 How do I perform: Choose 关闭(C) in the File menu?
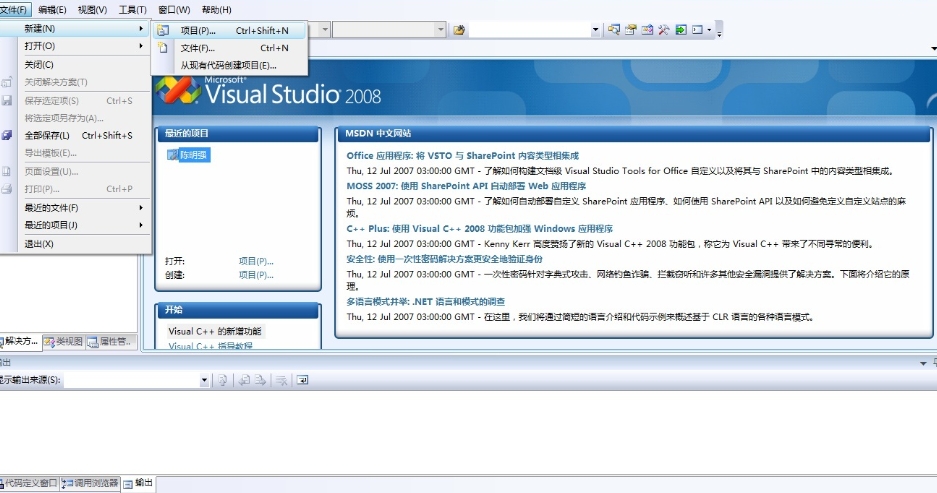(x=75, y=65)
